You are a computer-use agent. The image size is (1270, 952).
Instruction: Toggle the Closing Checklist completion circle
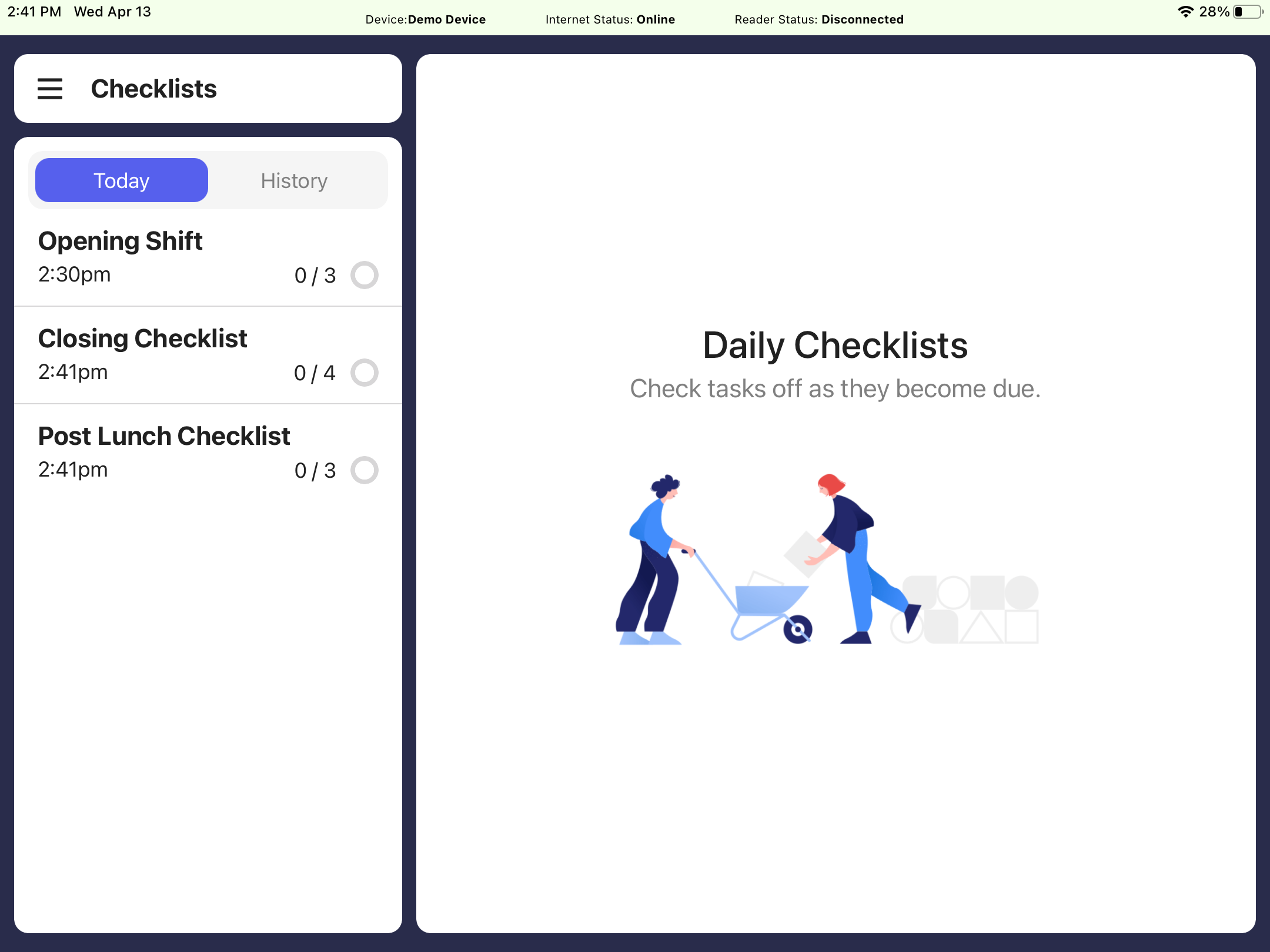365,373
